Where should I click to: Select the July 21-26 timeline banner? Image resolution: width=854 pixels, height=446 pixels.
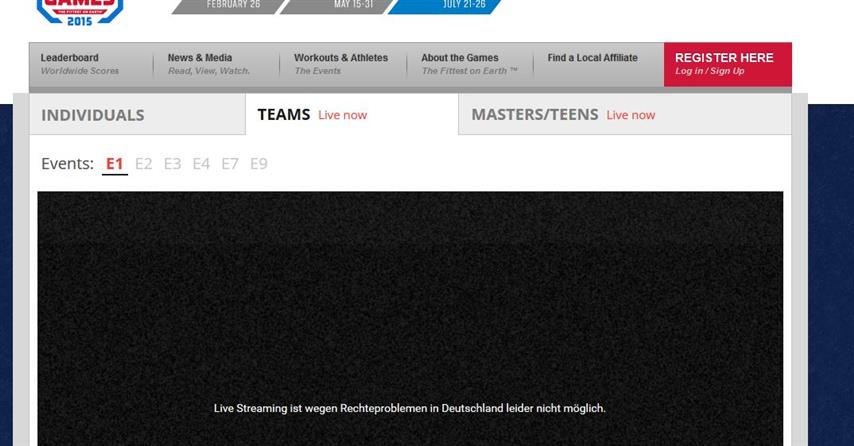click(445, 6)
